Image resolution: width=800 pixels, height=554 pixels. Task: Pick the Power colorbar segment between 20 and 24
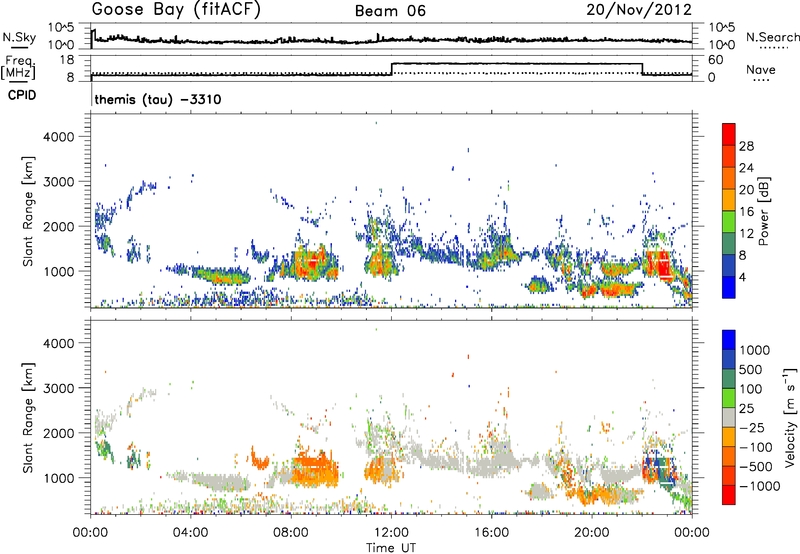(x=729, y=178)
